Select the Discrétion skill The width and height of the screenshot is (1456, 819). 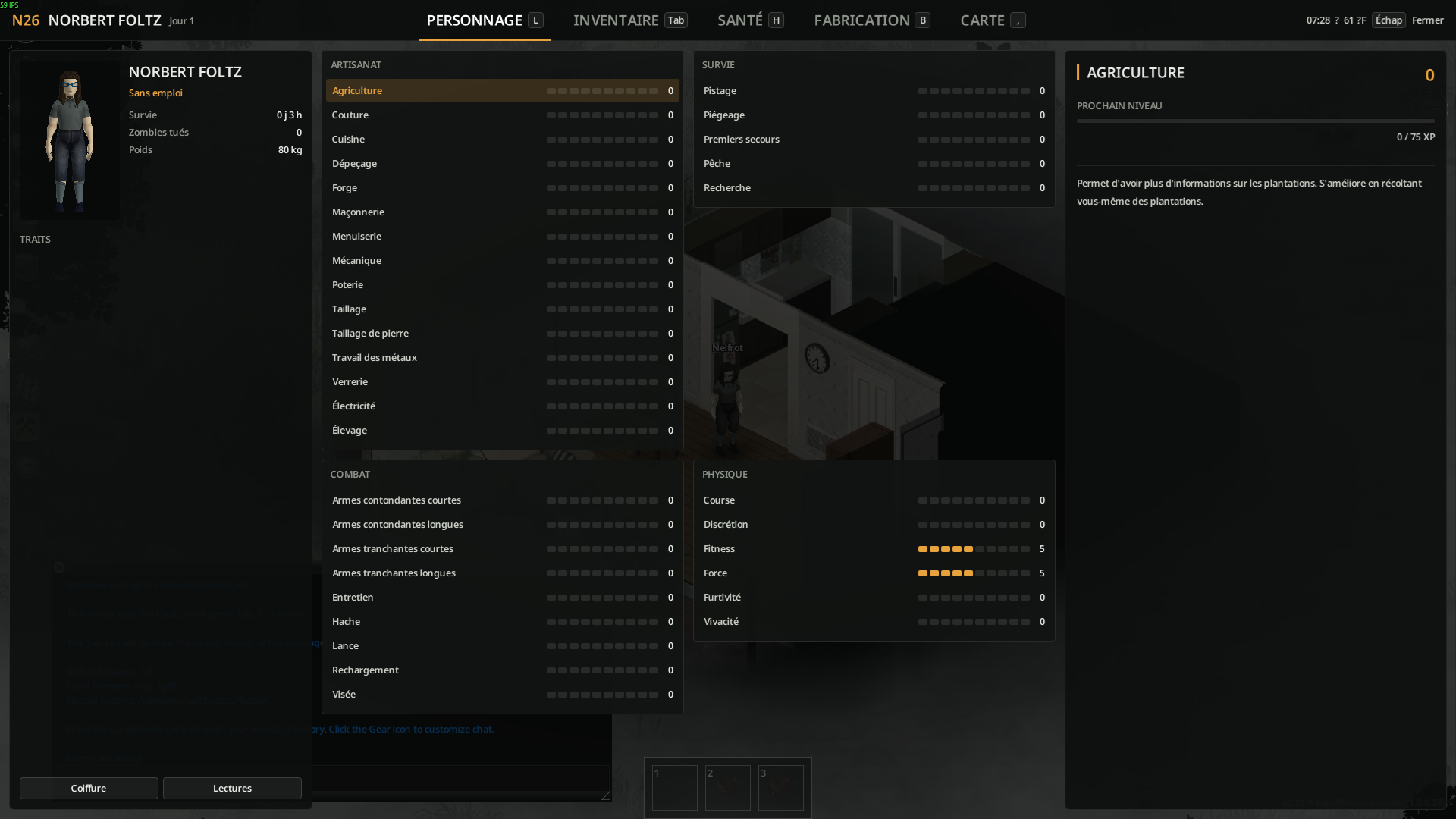874,524
